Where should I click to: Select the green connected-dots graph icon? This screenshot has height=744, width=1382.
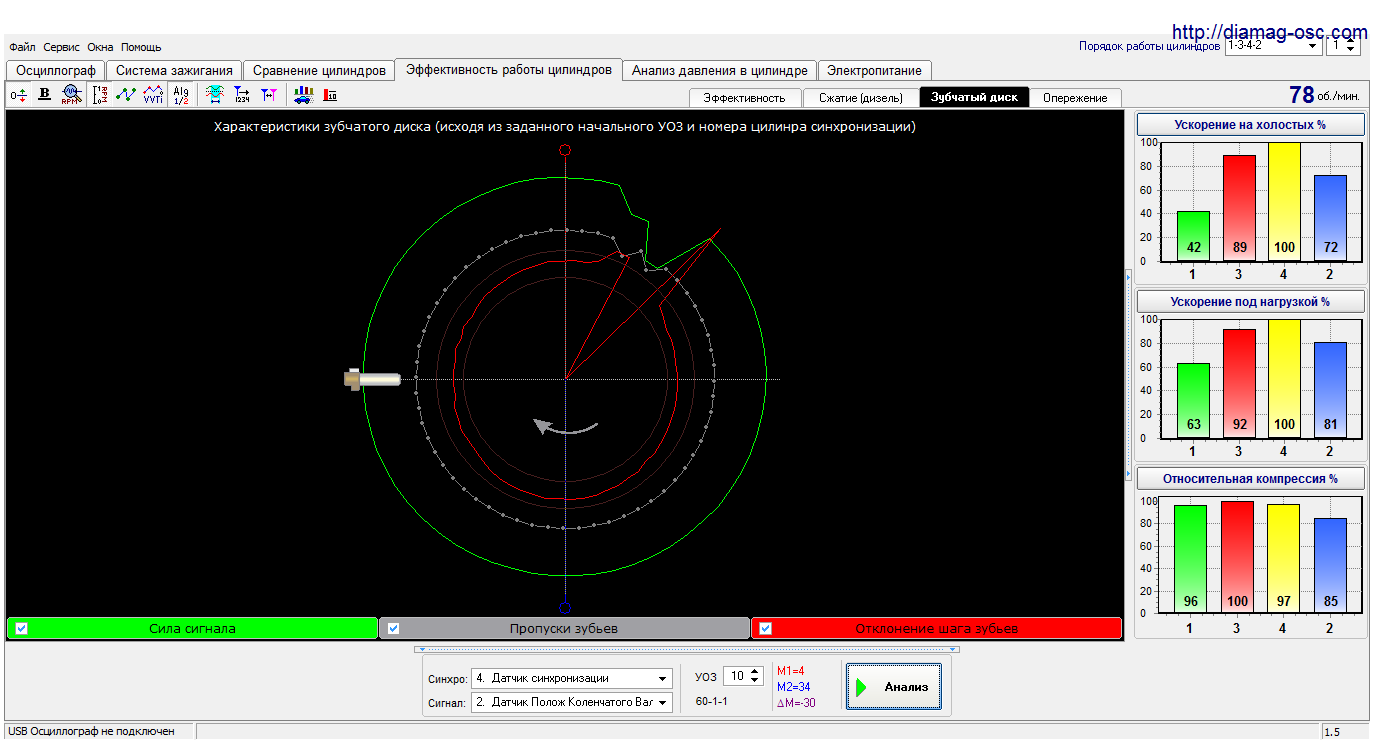tap(126, 95)
